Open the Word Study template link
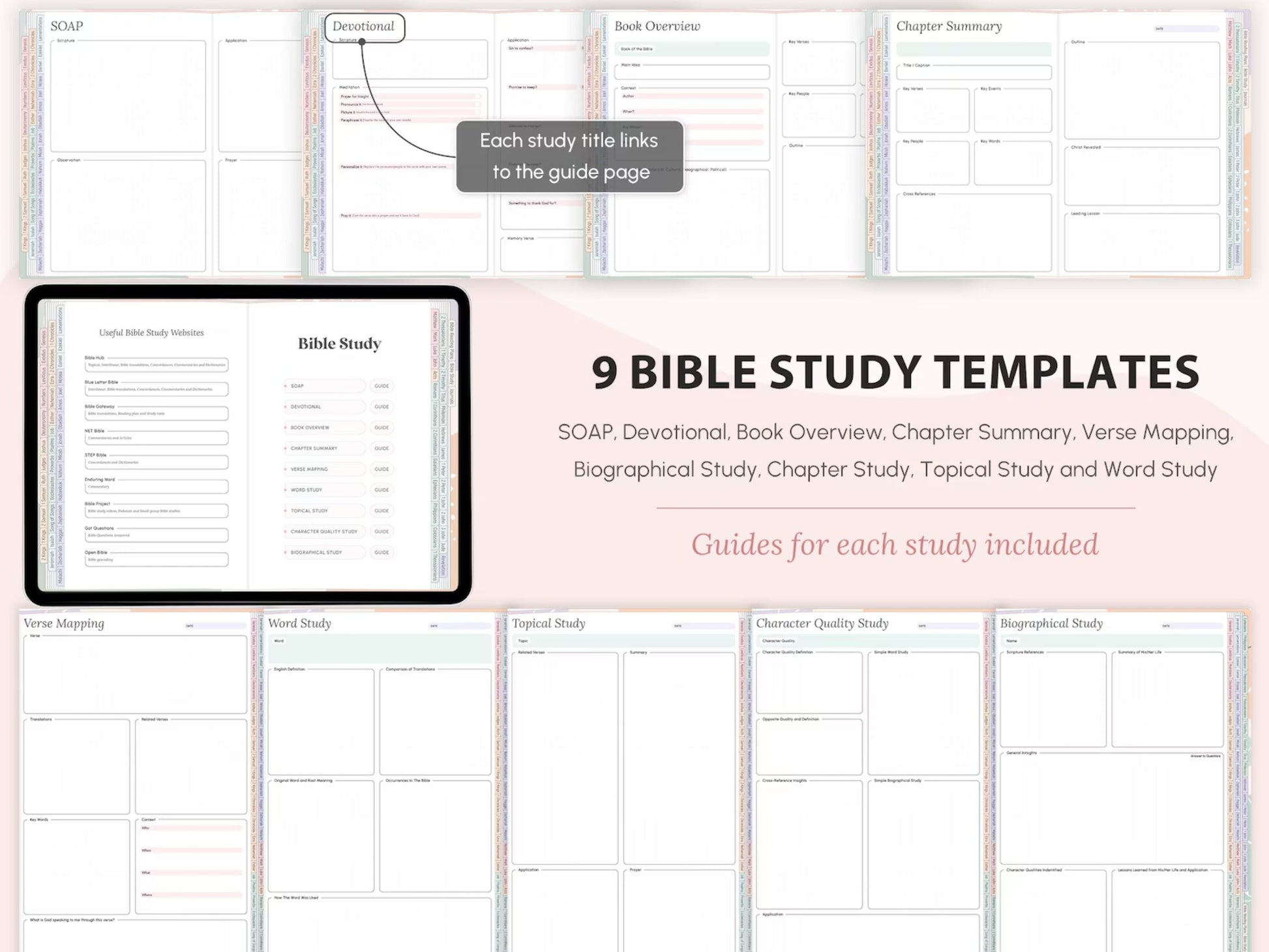1269x952 pixels. click(x=324, y=490)
